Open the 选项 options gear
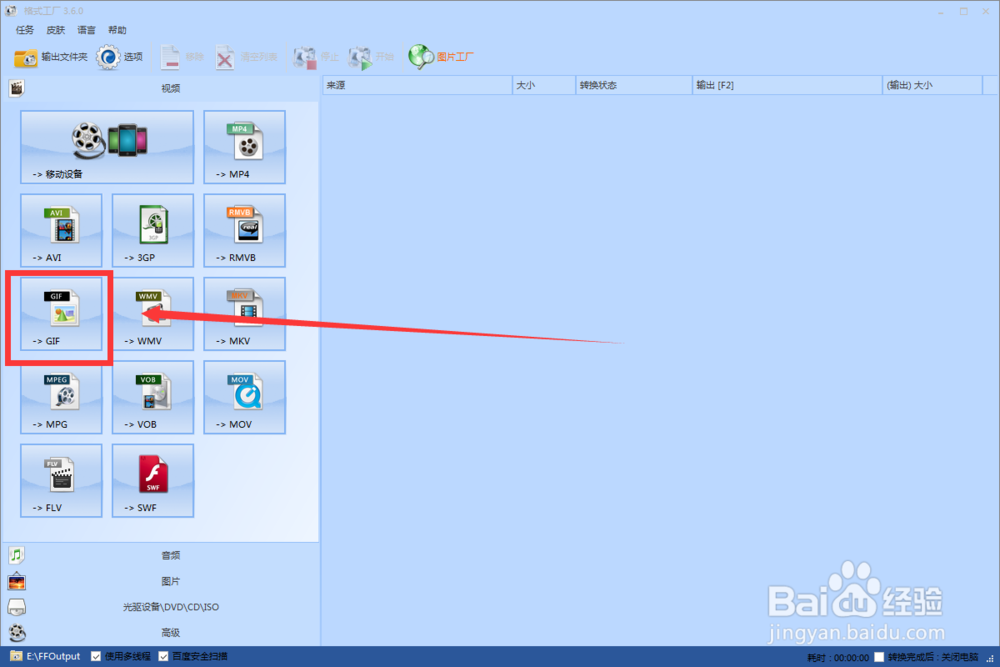 coord(120,57)
